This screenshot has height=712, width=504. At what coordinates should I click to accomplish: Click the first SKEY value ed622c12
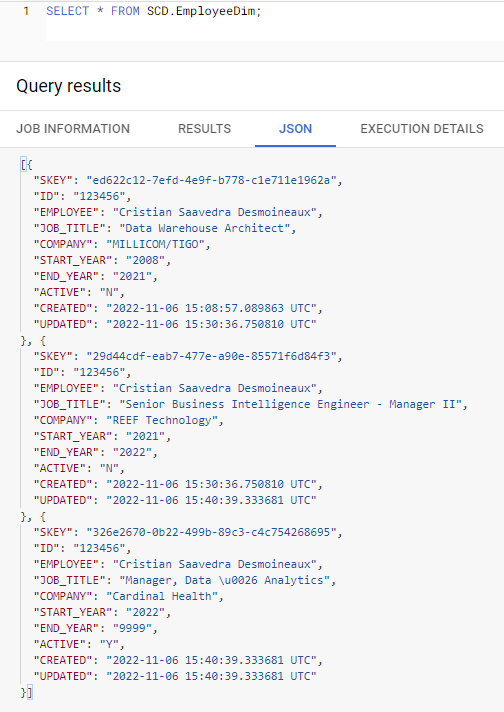pyautogui.click(x=211, y=180)
